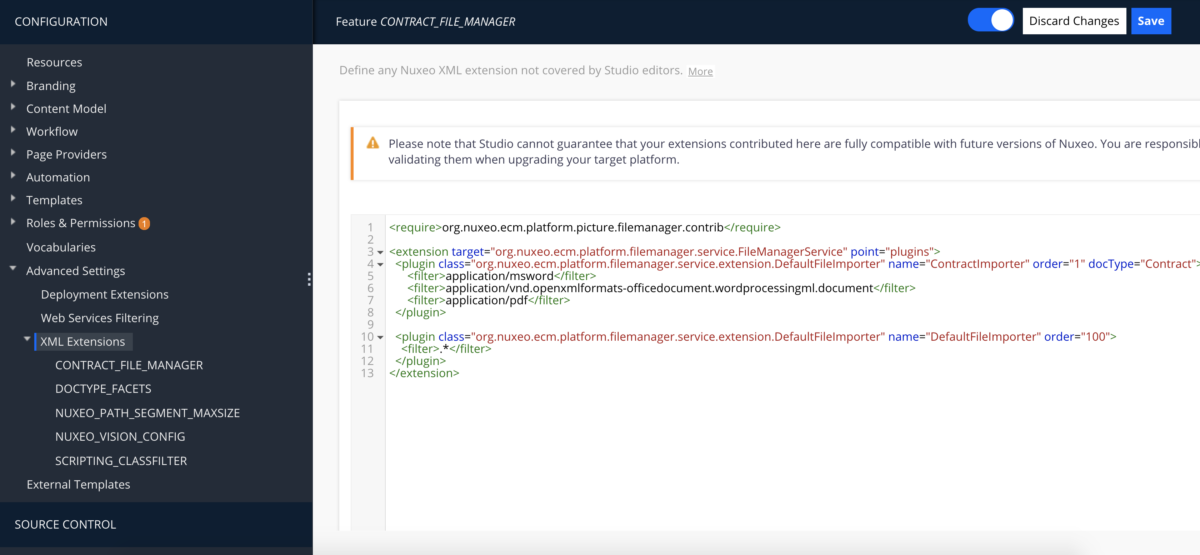Click the Roles & Permissions notification badge
This screenshot has height=555, width=1200.
[144, 223]
